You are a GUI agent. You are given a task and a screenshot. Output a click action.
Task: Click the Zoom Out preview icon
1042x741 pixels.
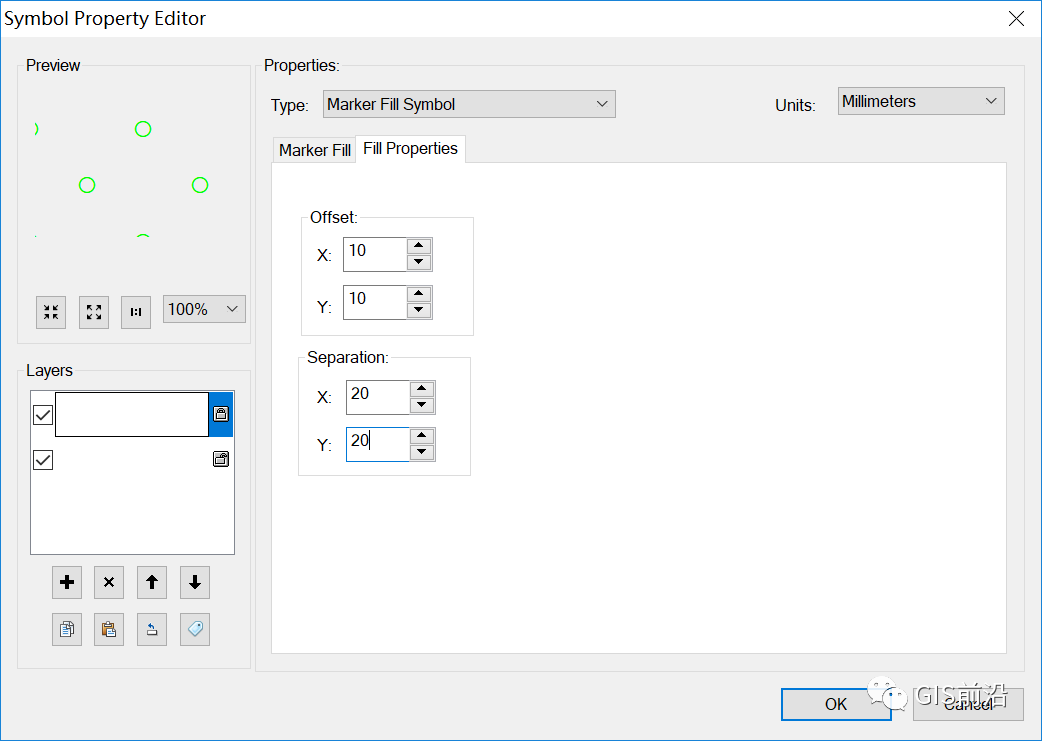(x=94, y=312)
